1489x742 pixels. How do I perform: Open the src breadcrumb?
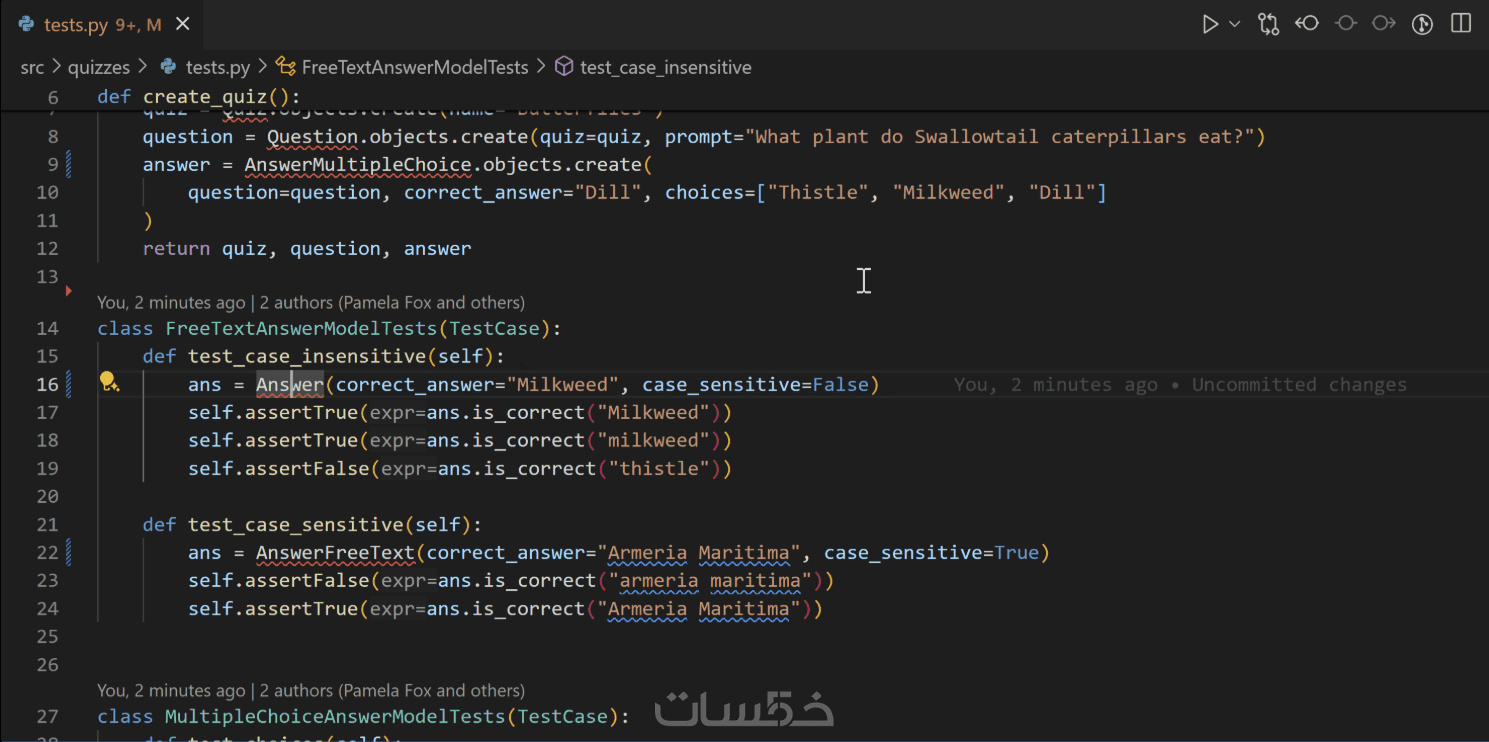point(33,67)
